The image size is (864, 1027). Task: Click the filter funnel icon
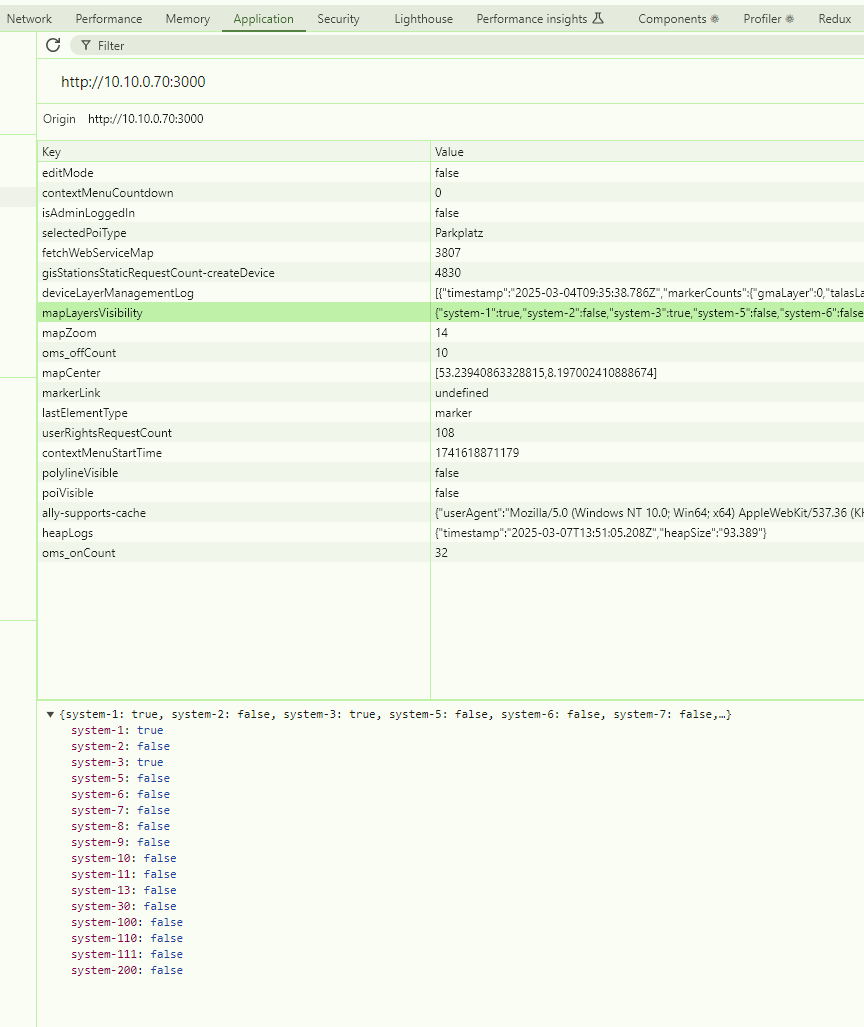(x=86, y=46)
